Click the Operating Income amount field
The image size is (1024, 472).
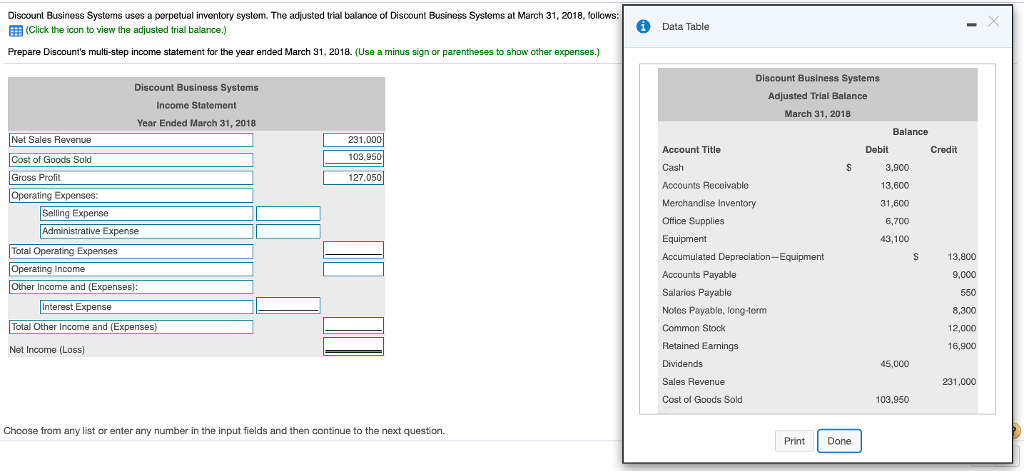[x=353, y=269]
